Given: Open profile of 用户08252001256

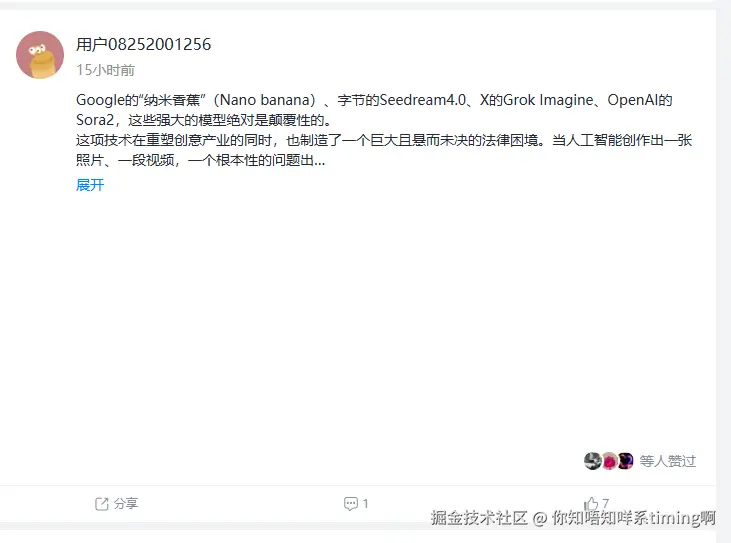Looking at the screenshot, I should (x=144, y=44).
